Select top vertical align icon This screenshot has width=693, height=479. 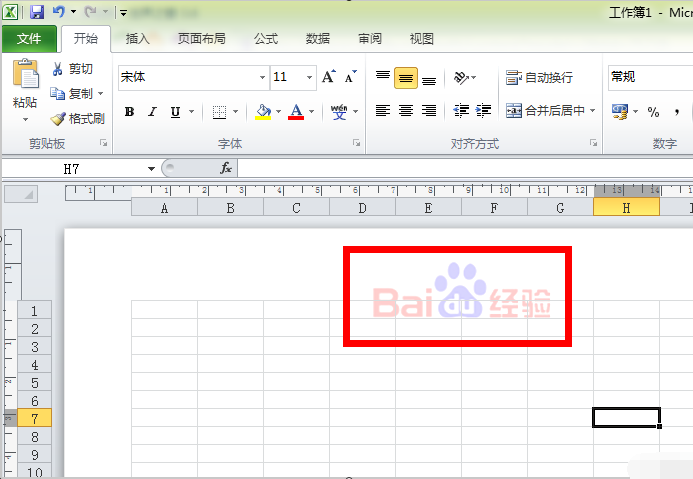point(383,77)
